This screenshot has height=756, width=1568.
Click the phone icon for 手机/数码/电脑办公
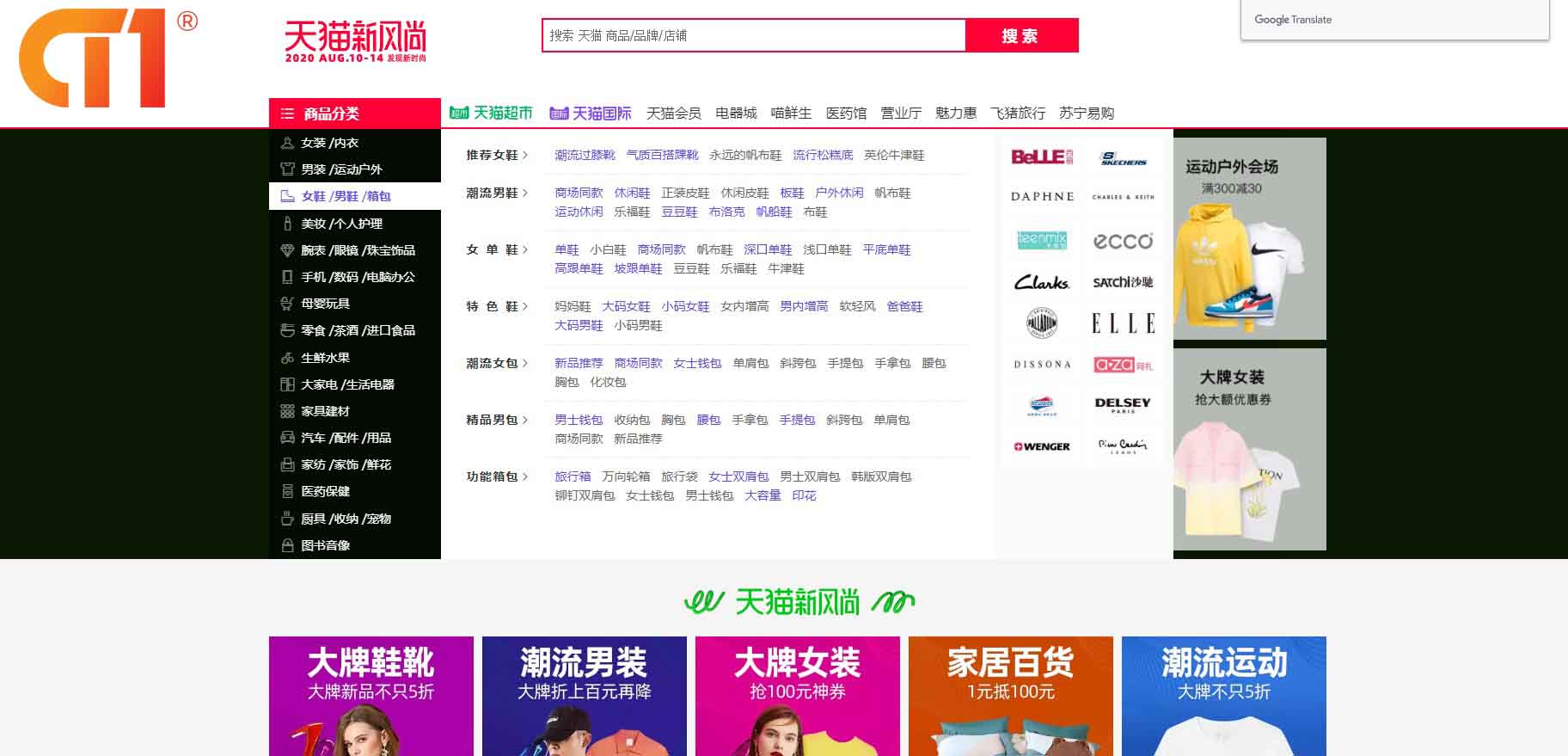287,277
